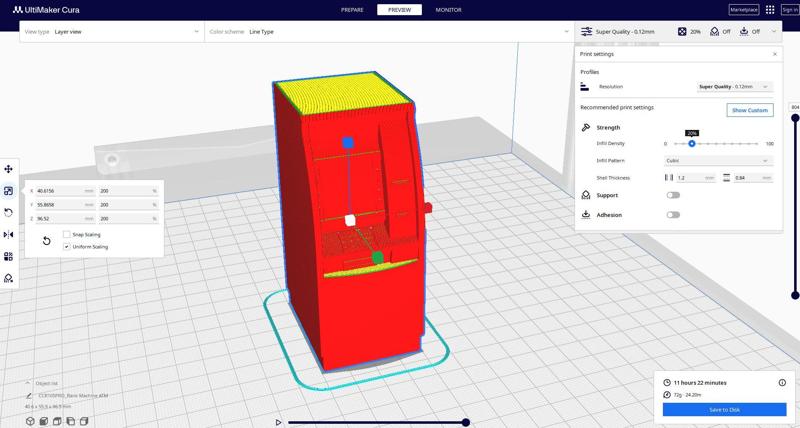Click the support Off icon in header

click(x=714, y=32)
